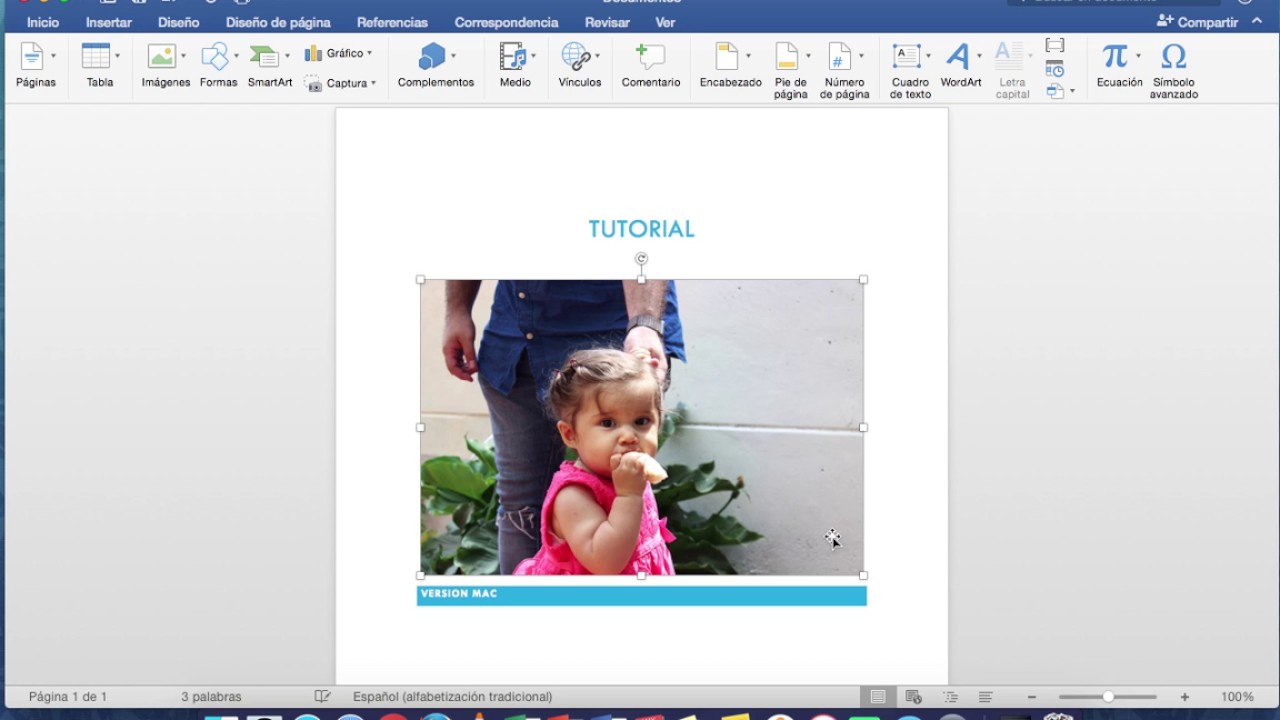
Task: Expand the Páginas dropdown arrow
Action: pos(53,56)
